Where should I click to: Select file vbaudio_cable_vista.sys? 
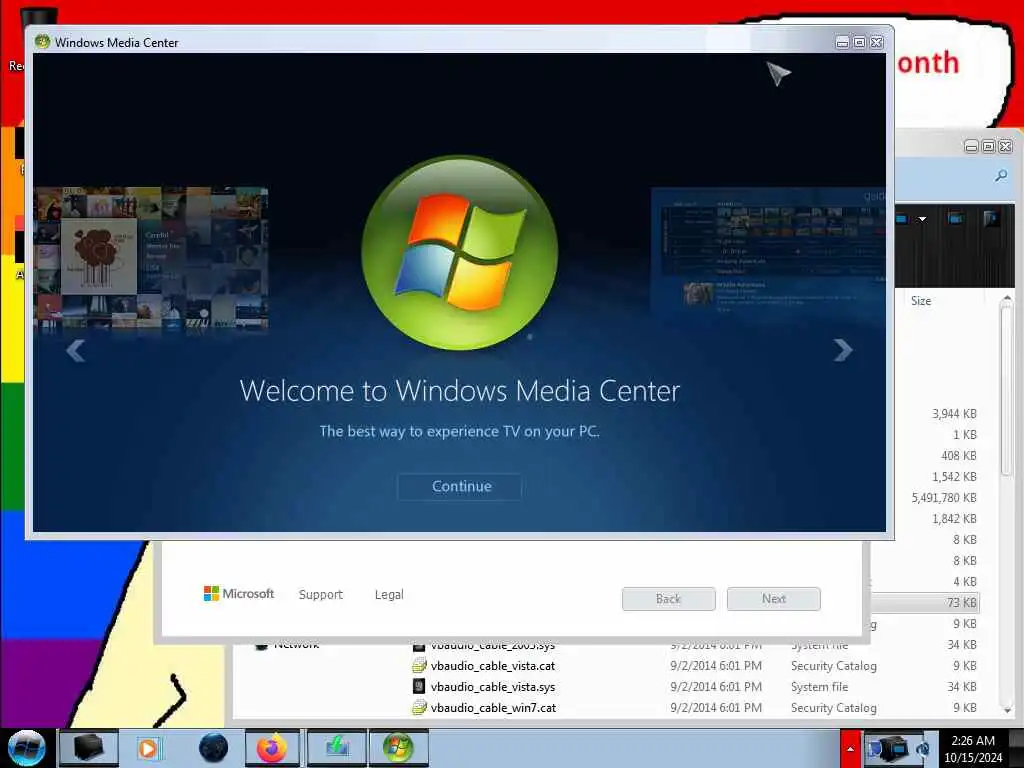(x=493, y=687)
